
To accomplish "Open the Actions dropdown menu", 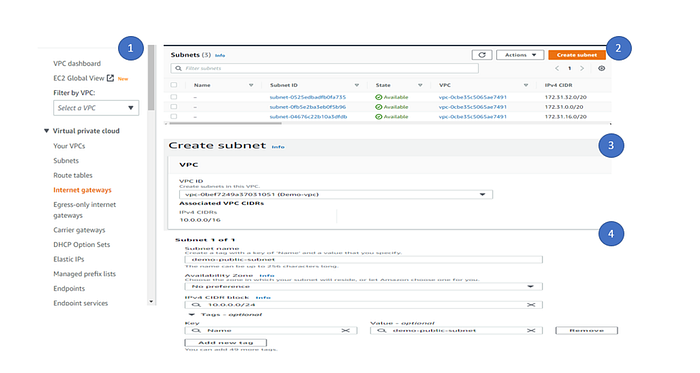I will (520, 55).
